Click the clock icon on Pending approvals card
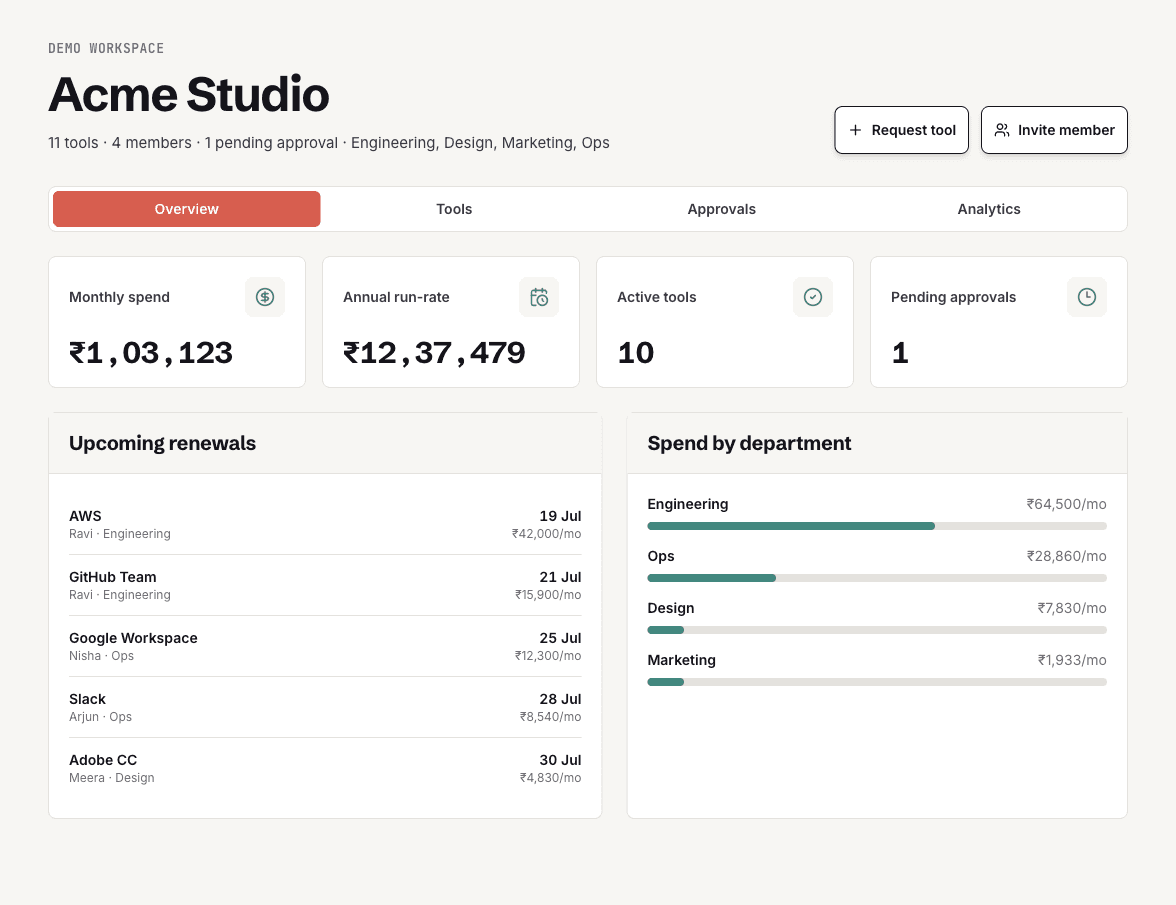The image size is (1176, 905). click(1087, 297)
